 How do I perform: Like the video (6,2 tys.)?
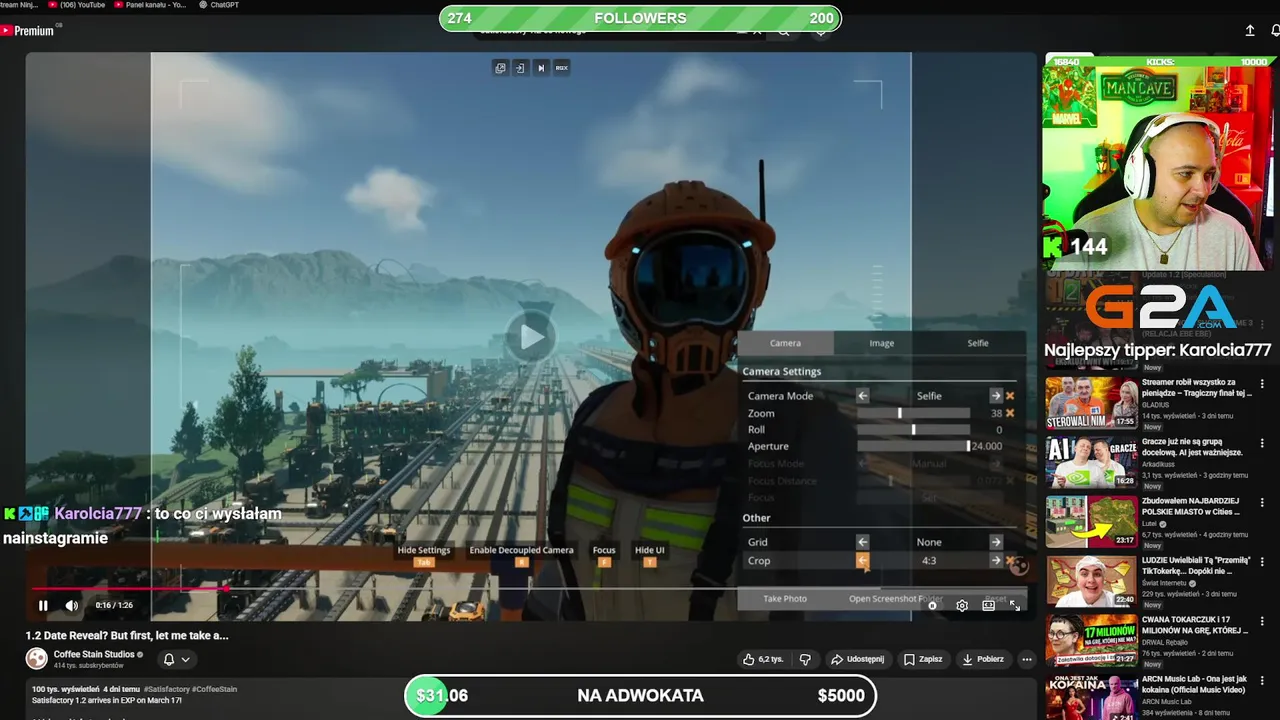click(763, 659)
